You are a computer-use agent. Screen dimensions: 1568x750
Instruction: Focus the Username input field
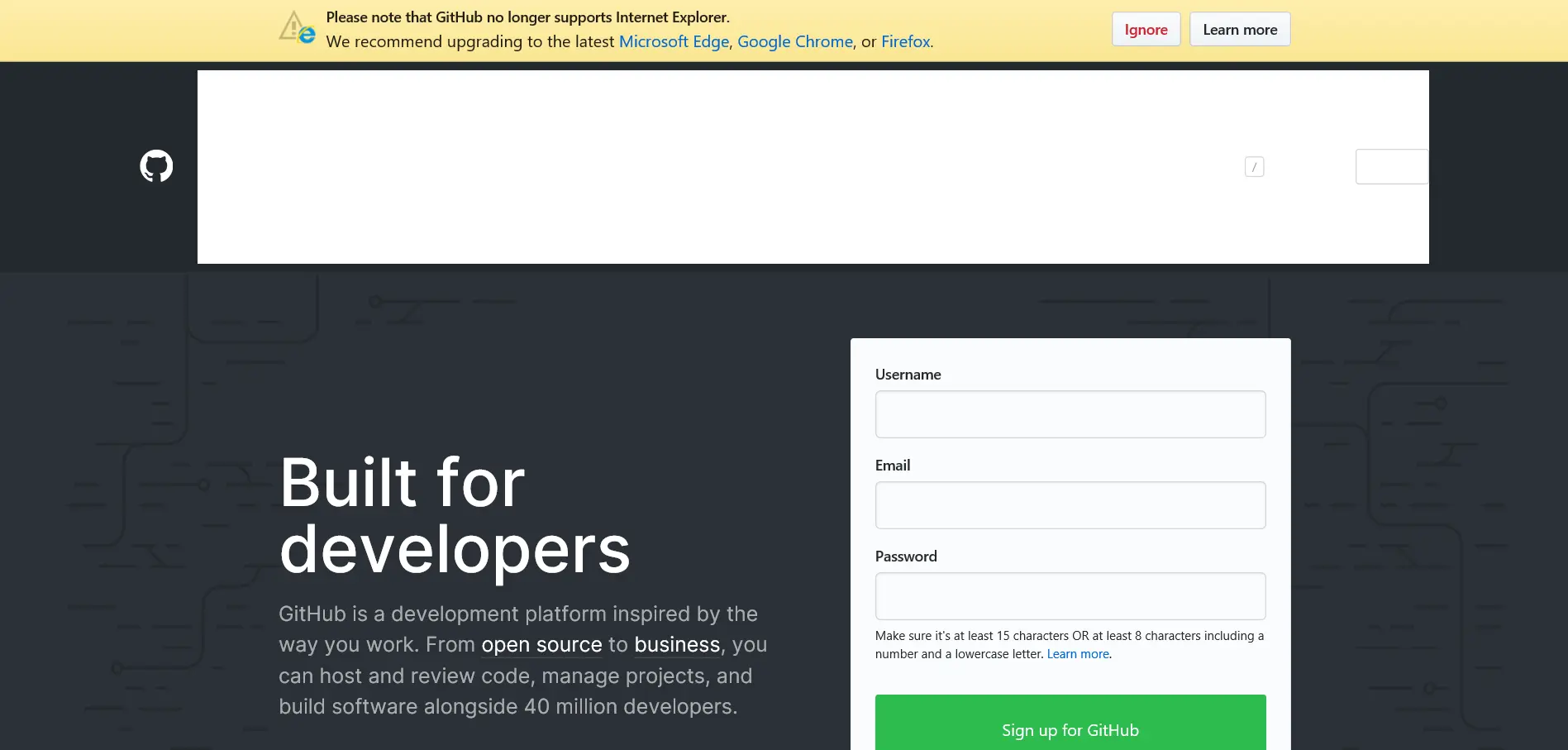tap(1070, 413)
